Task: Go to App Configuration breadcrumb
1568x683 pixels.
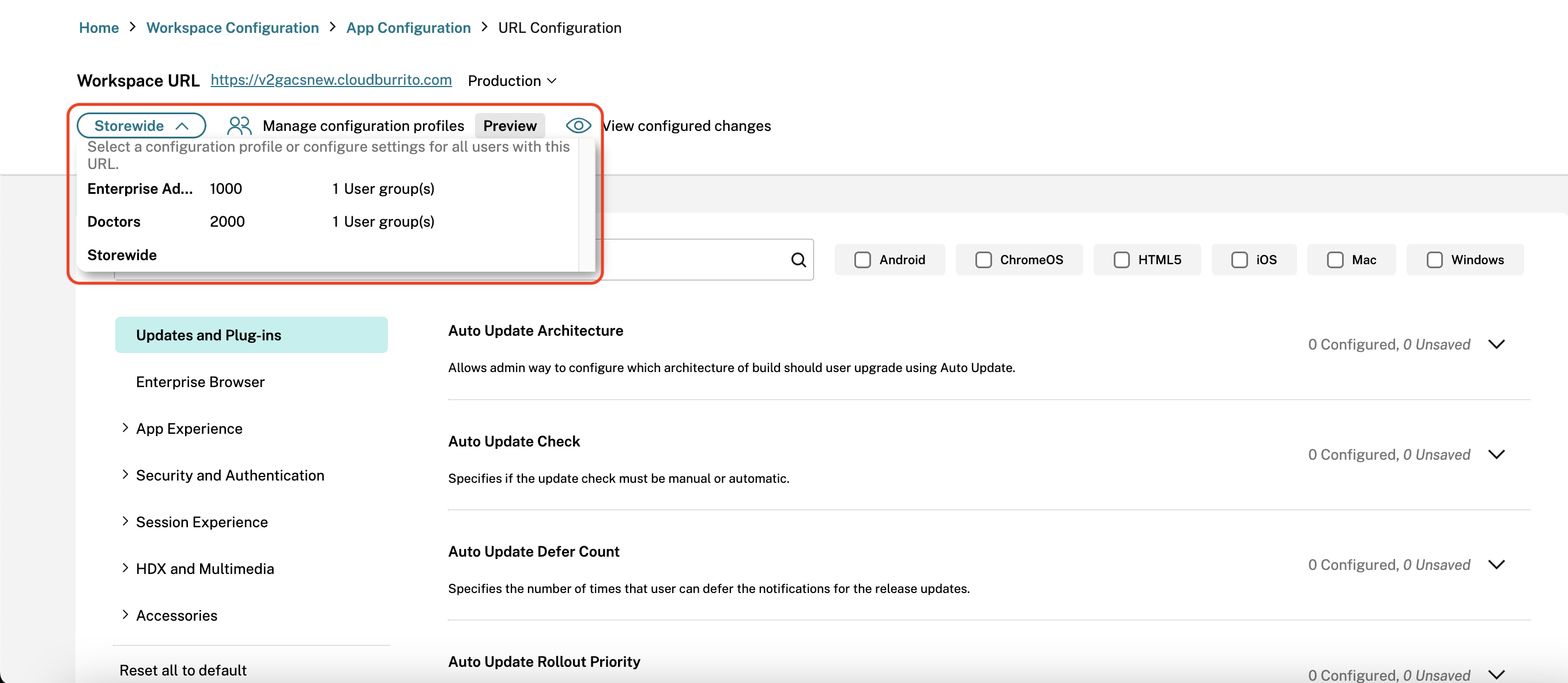Action: coord(408,28)
